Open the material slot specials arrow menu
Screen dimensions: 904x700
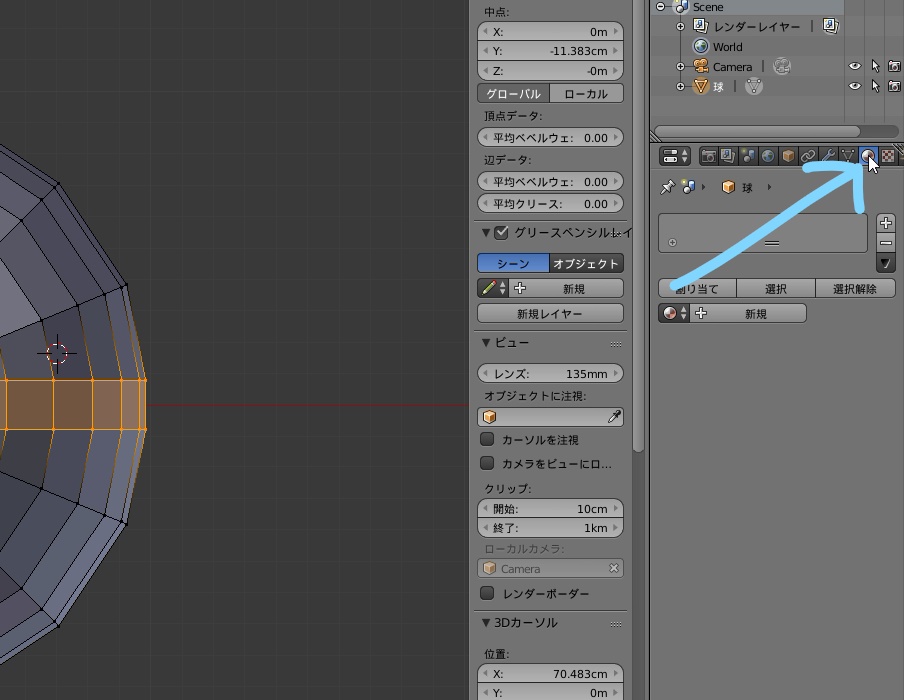886,264
